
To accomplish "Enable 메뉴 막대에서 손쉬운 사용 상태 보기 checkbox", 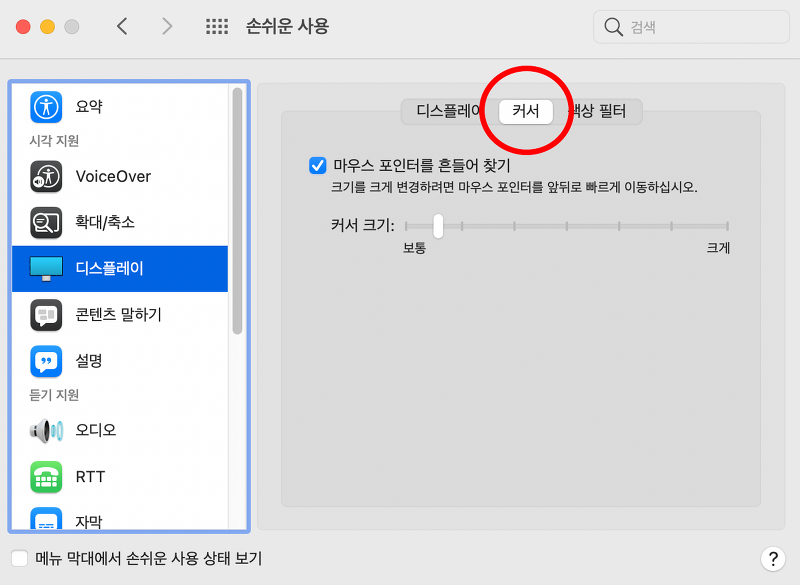I will coord(19,558).
